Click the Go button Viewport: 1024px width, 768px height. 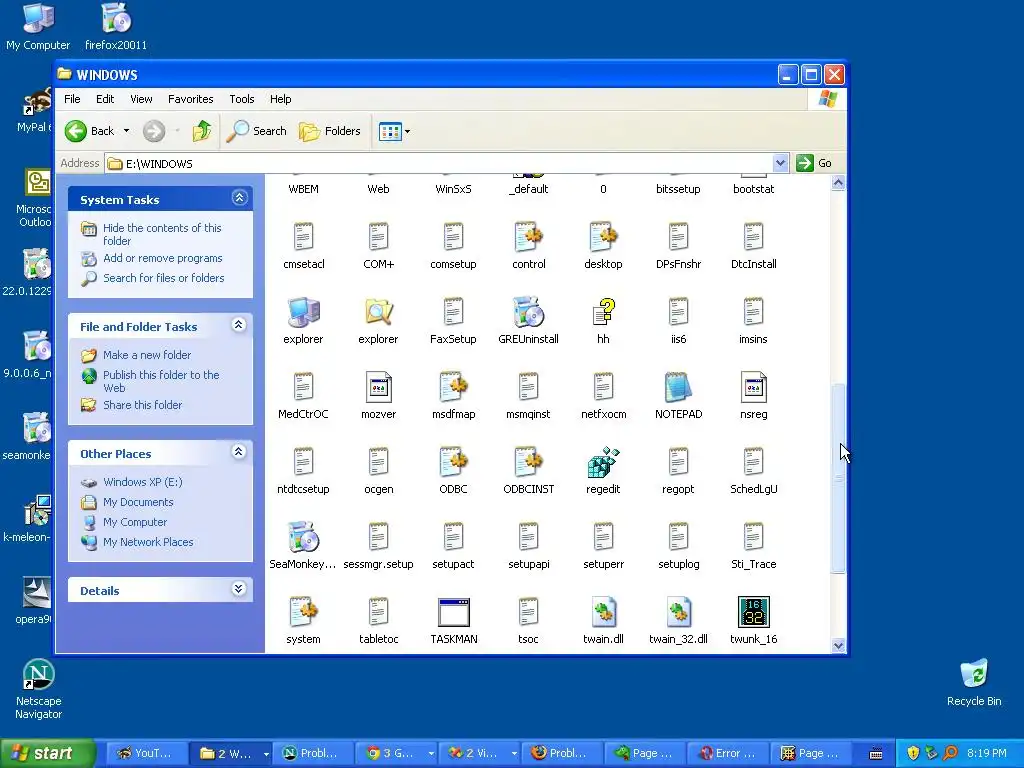point(814,163)
